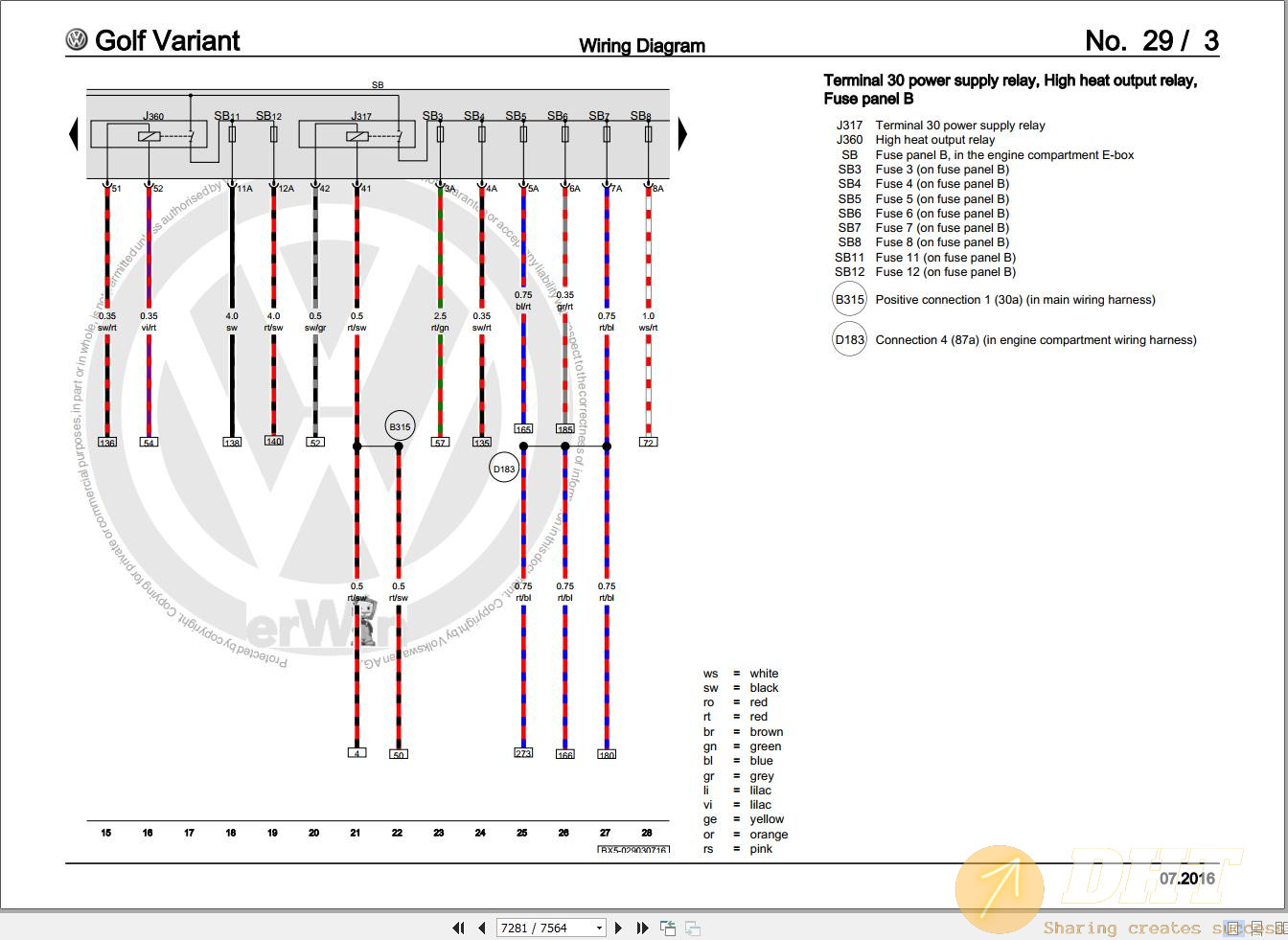1288x940 pixels.
Task: Click legend row 'High heat output relay'
Action: [915, 139]
